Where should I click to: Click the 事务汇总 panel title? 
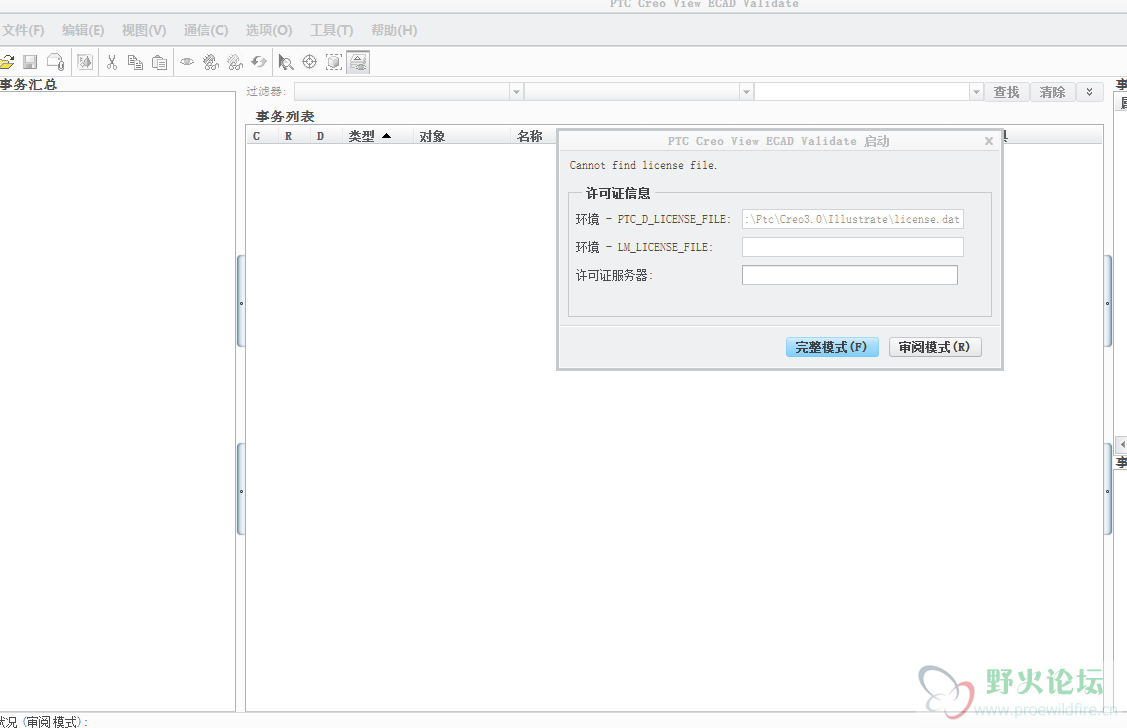[28, 84]
